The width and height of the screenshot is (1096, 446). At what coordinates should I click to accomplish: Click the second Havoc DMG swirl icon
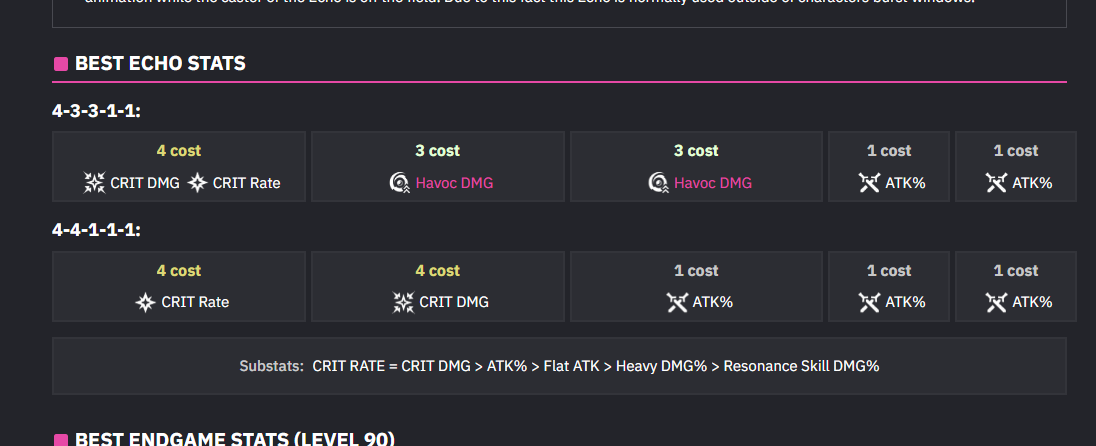[658, 183]
